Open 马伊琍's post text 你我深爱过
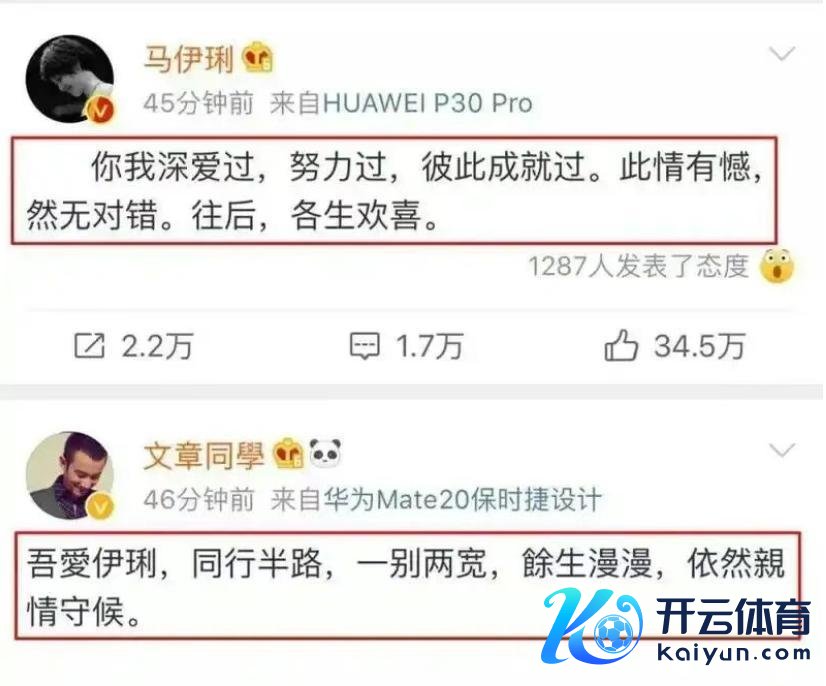Screen dimensions: 826x686 pos(395,191)
